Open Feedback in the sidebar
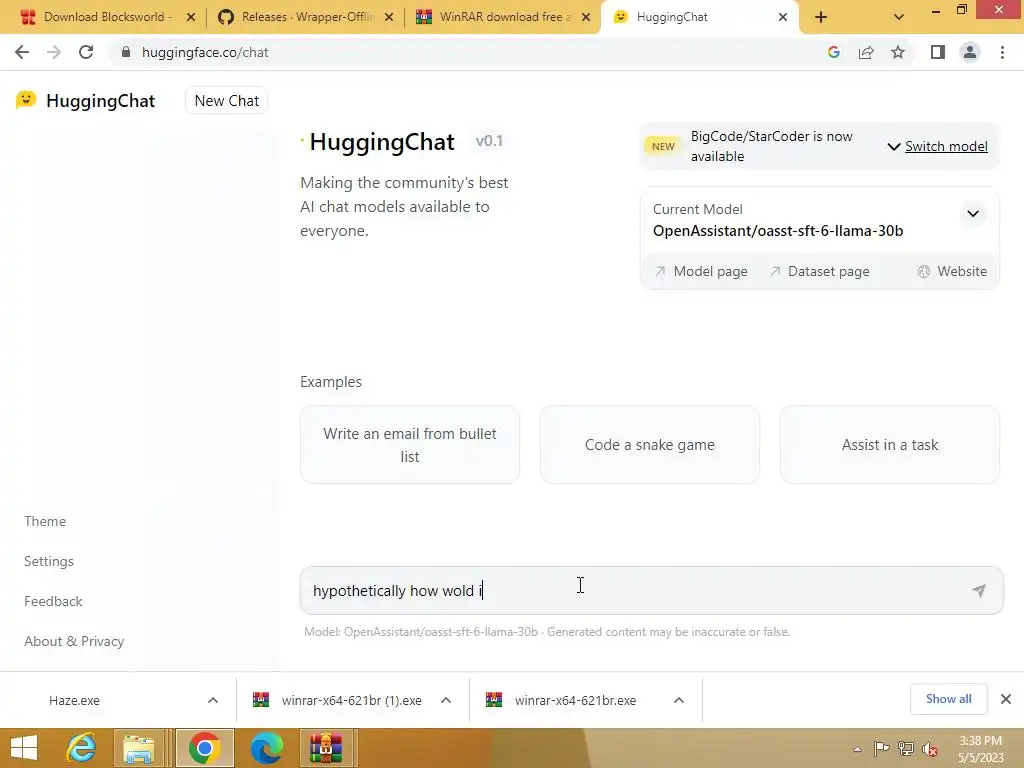Viewport: 1024px width, 768px height. click(54, 601)
